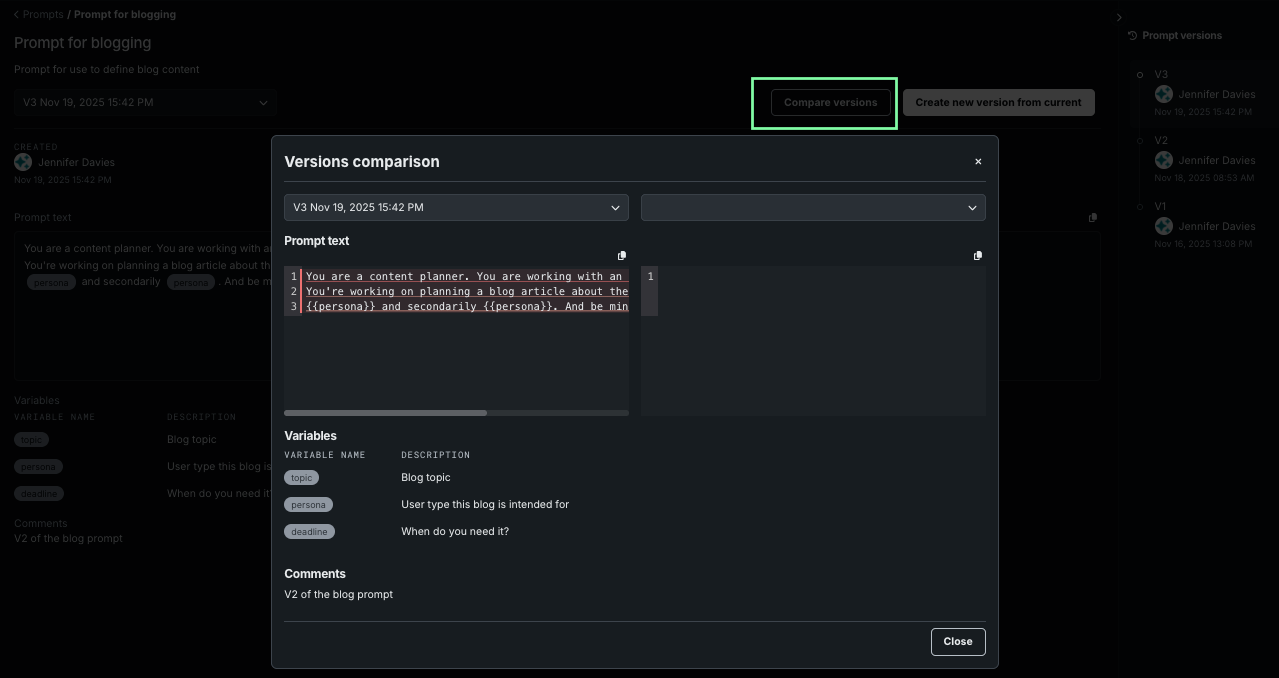Collapse the Prompt versions side panel
Image resolution: width=1279 pixels, height=678 pixels.
(x=1119, y=17)
